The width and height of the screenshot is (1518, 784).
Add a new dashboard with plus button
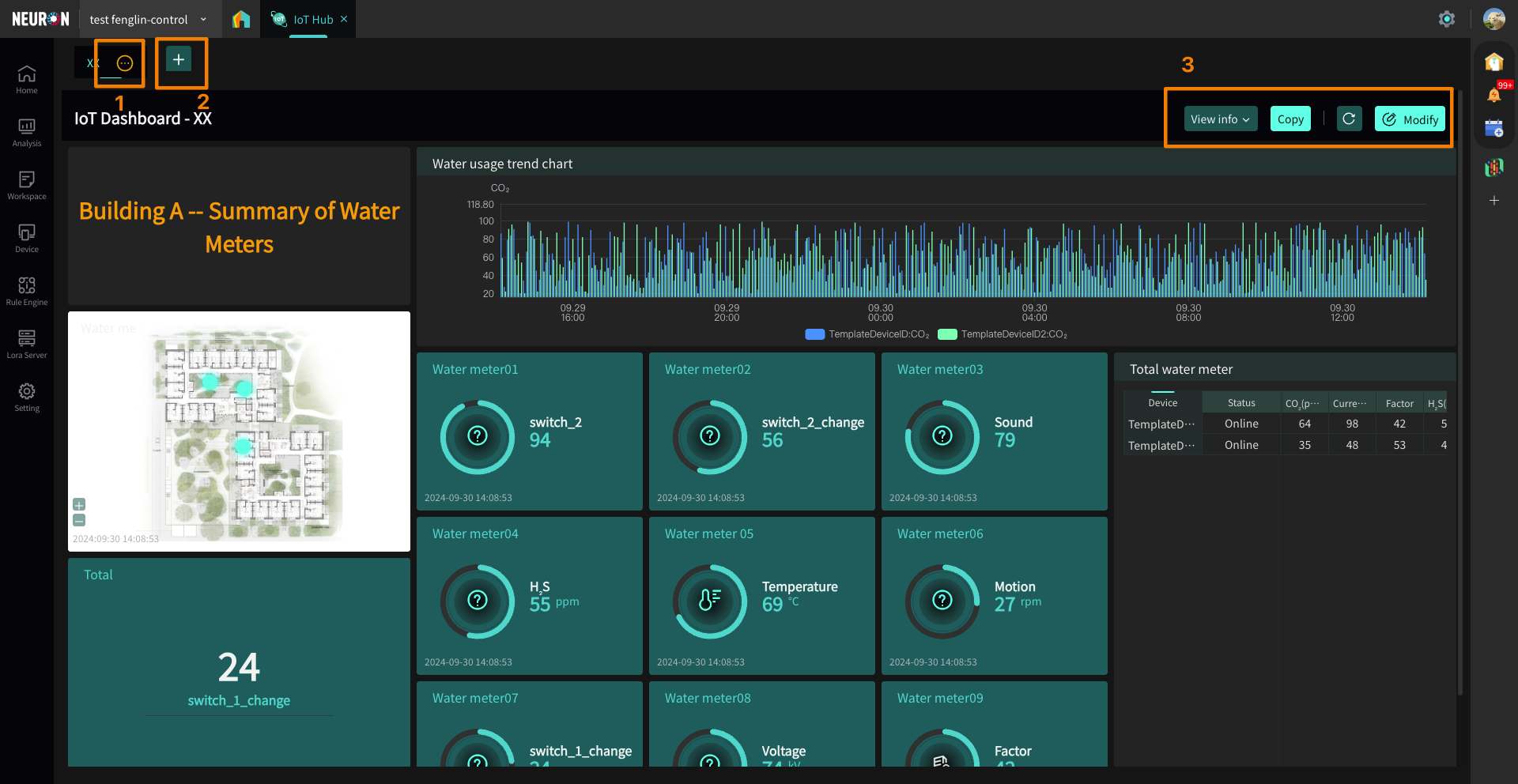[x=179, y=59]
